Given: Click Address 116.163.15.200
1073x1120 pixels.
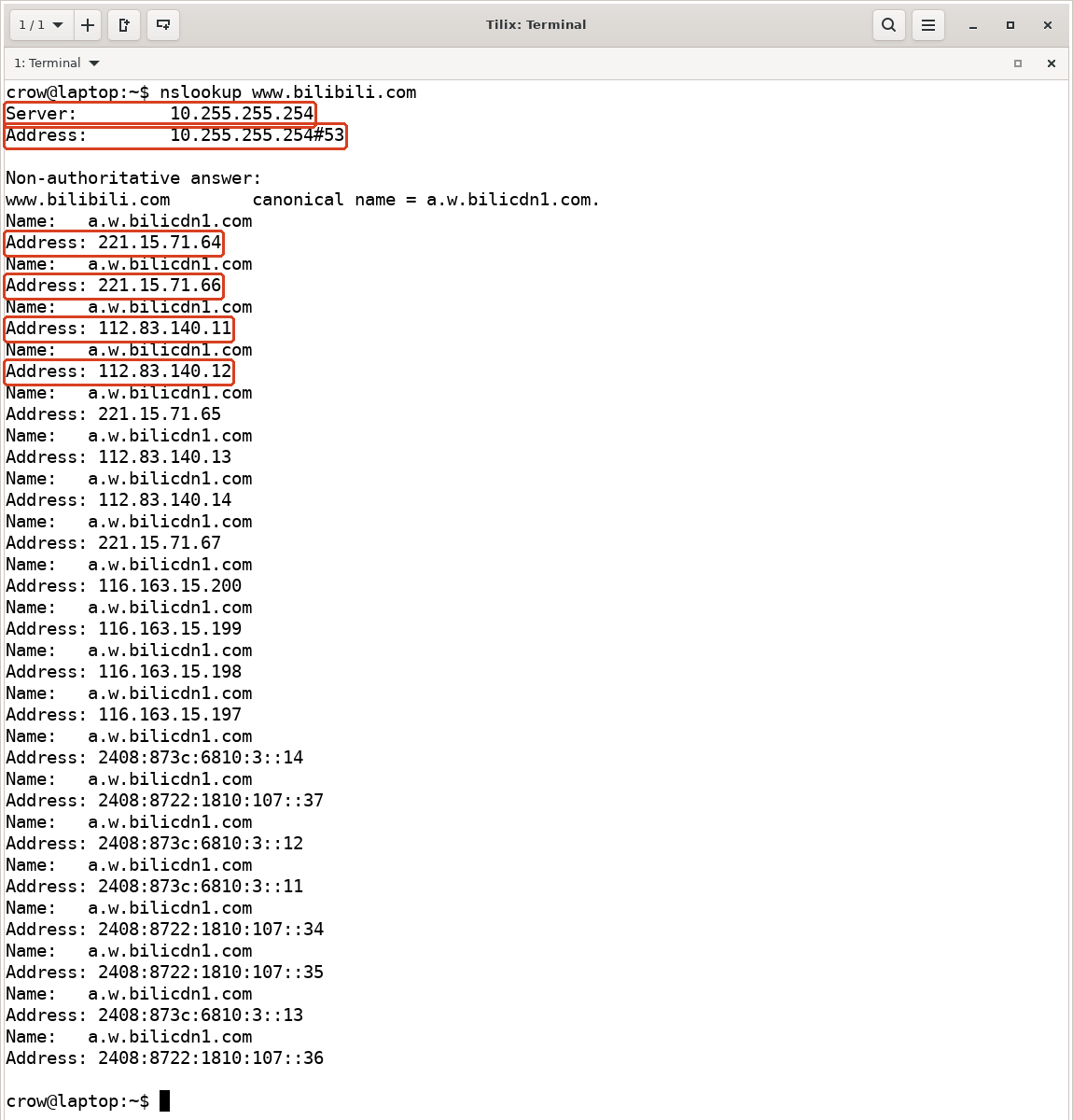Looking at the screenshot, I should click(x=124, y=586).
